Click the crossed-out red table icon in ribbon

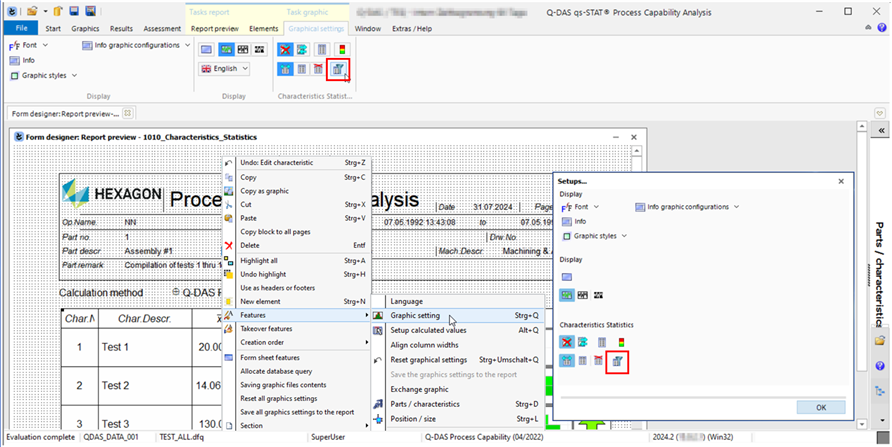319,69
